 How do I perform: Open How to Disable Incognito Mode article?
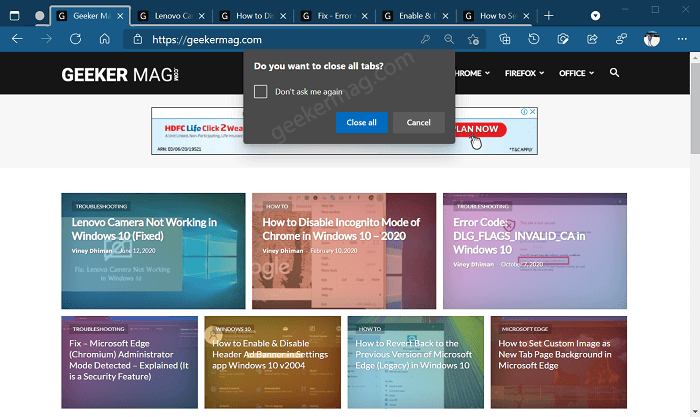coord(341,229)
